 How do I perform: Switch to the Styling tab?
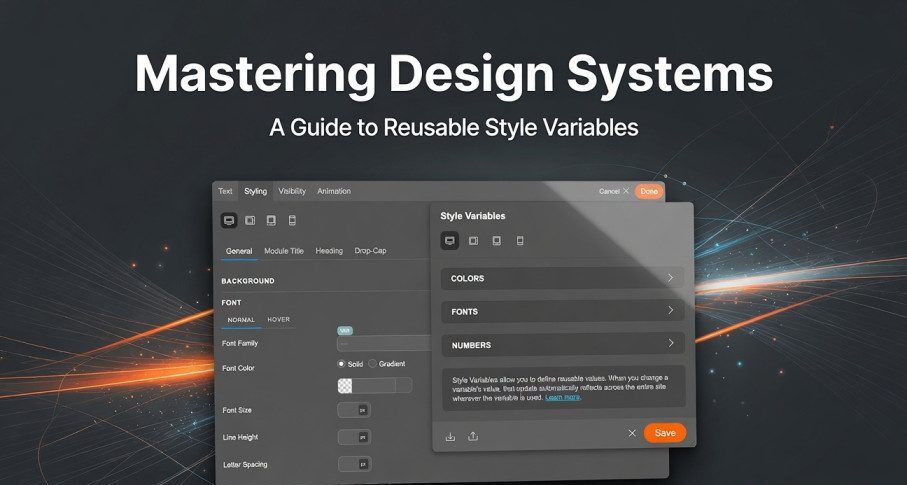pos(255,191)
